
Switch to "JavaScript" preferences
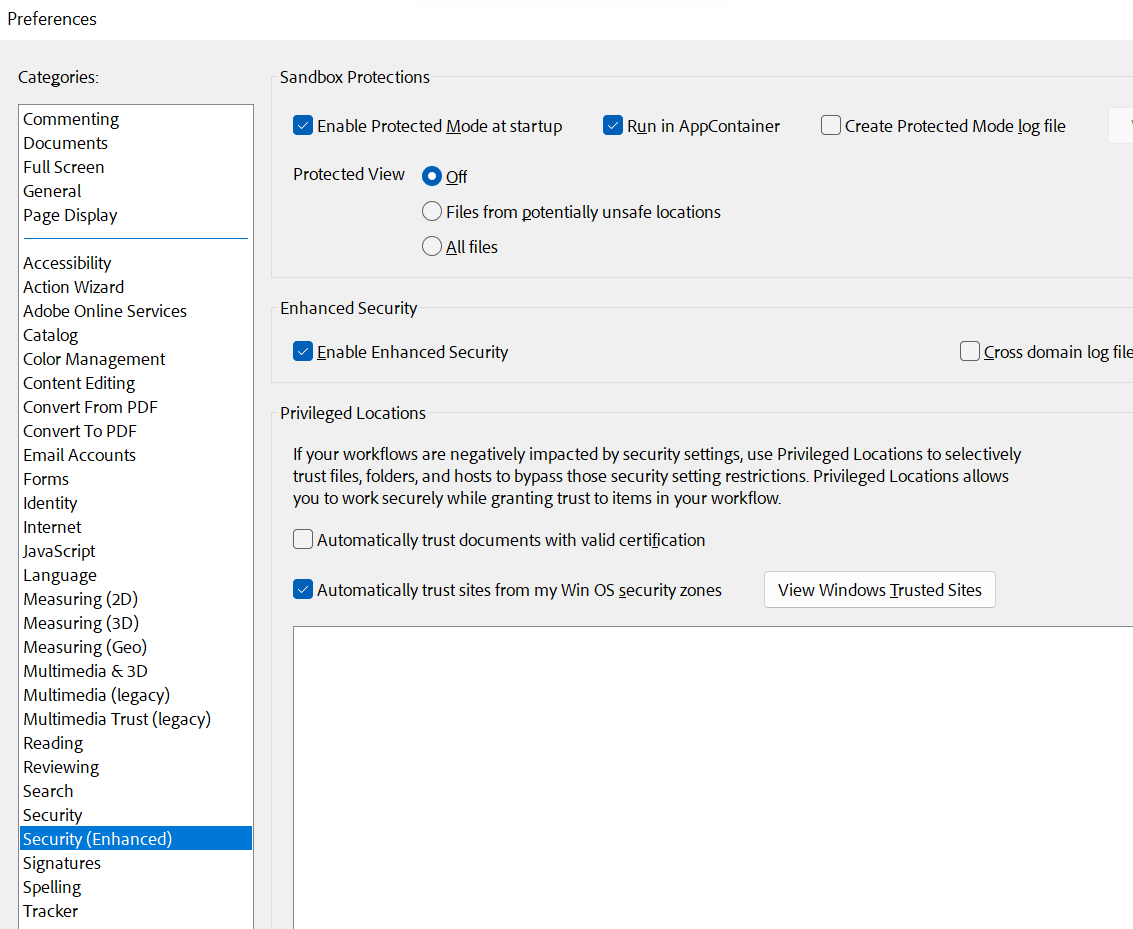(x=58, y=550)
